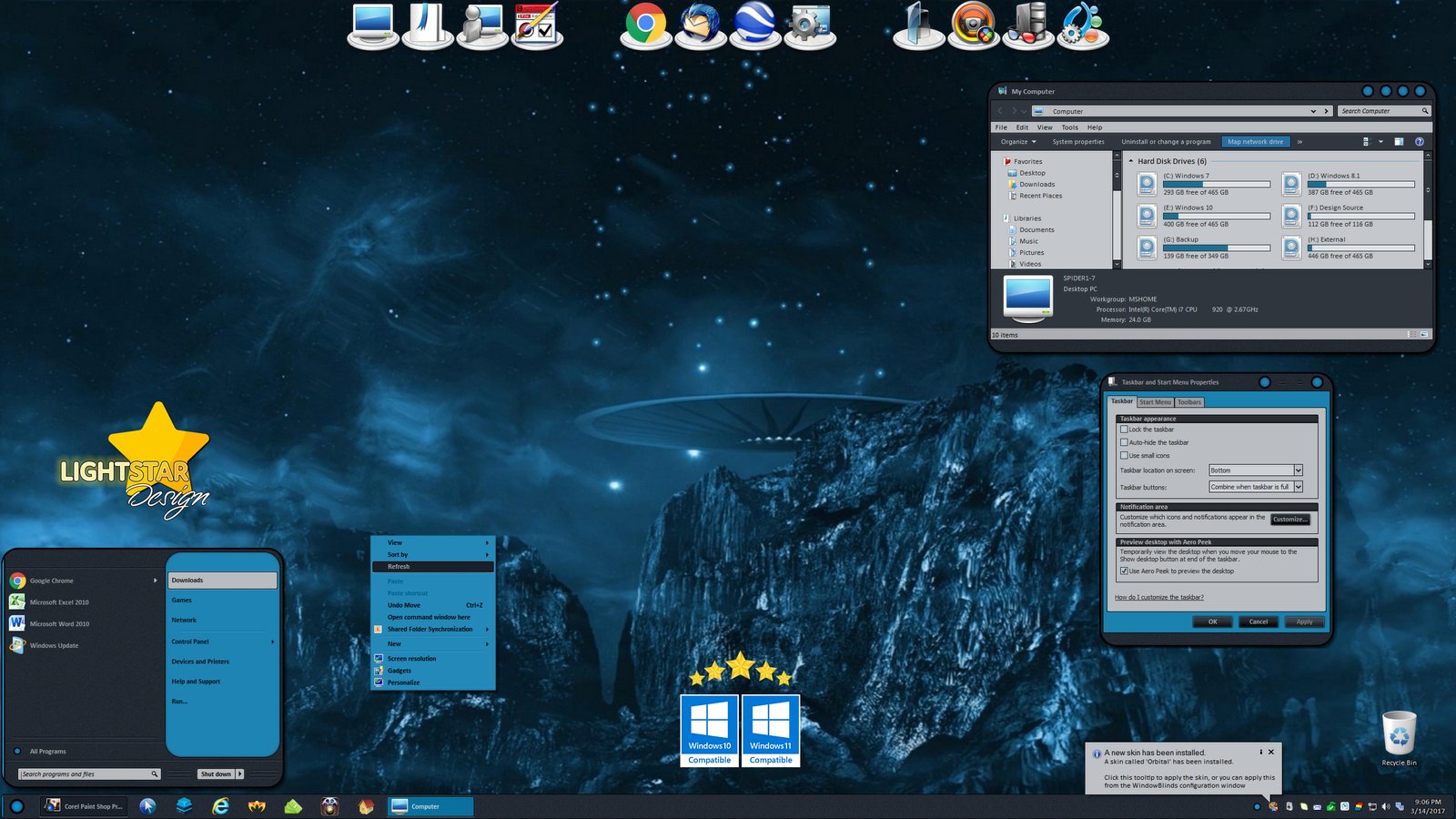
Task: Open How do I customize the taskbar link
Action: (x=1159, y=598)
